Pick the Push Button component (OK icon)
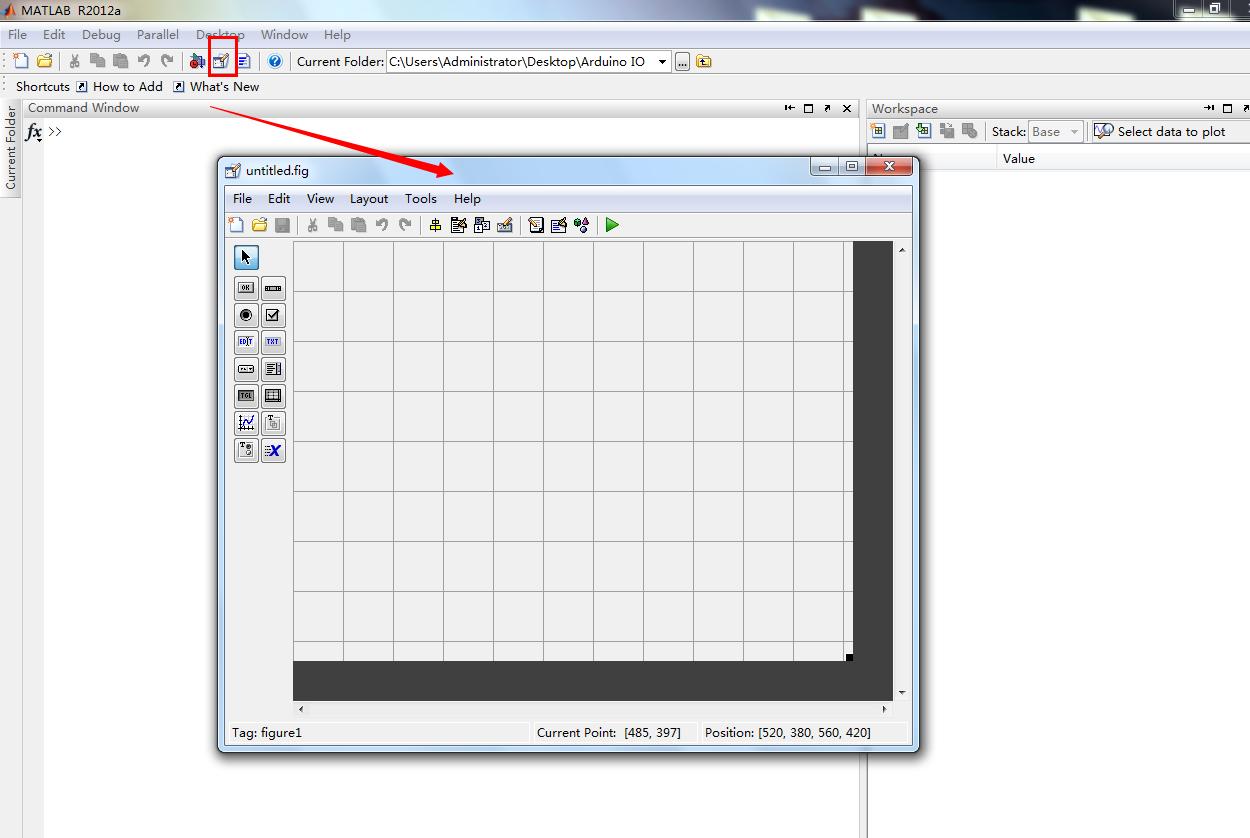This screenshot has width=1250, height=838. [246, 288]
